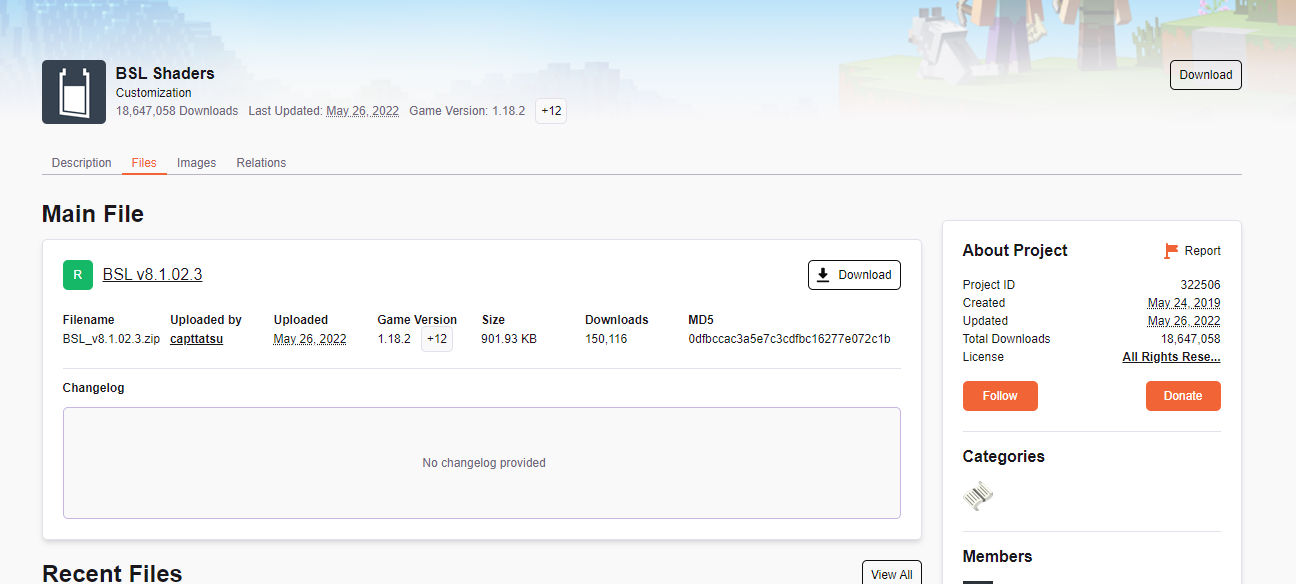Click Project ID value 322506
1296x584 pixels.
pyautogui.click(x=1200, y=285)
